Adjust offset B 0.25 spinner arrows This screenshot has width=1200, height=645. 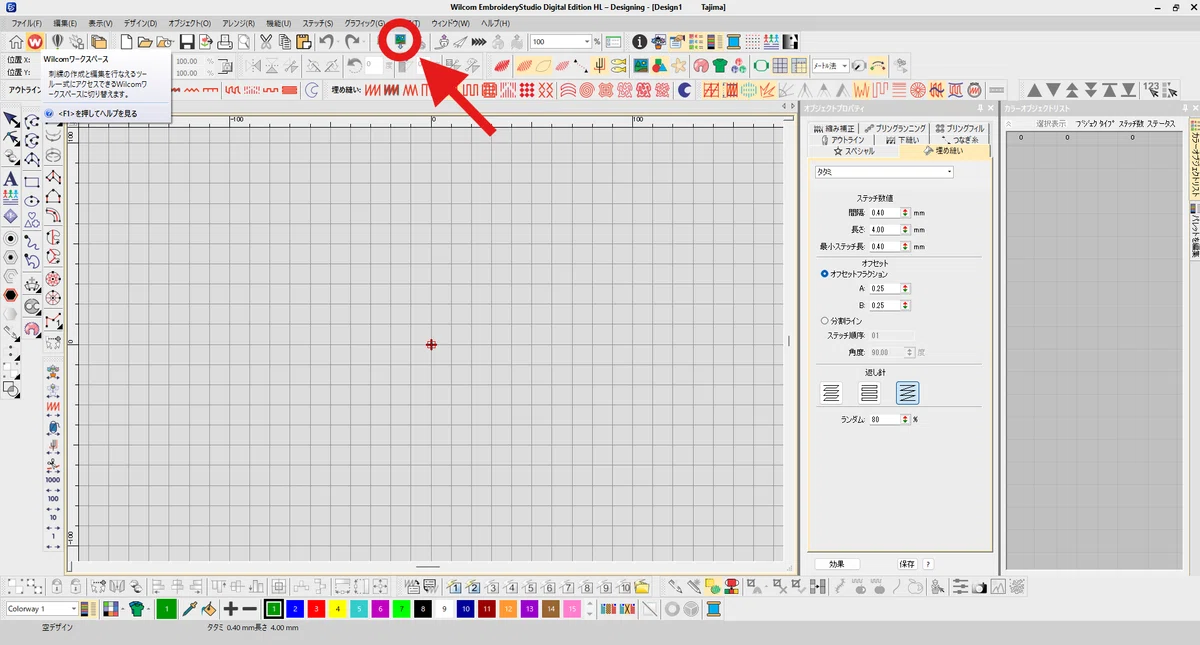pos(905,305)
